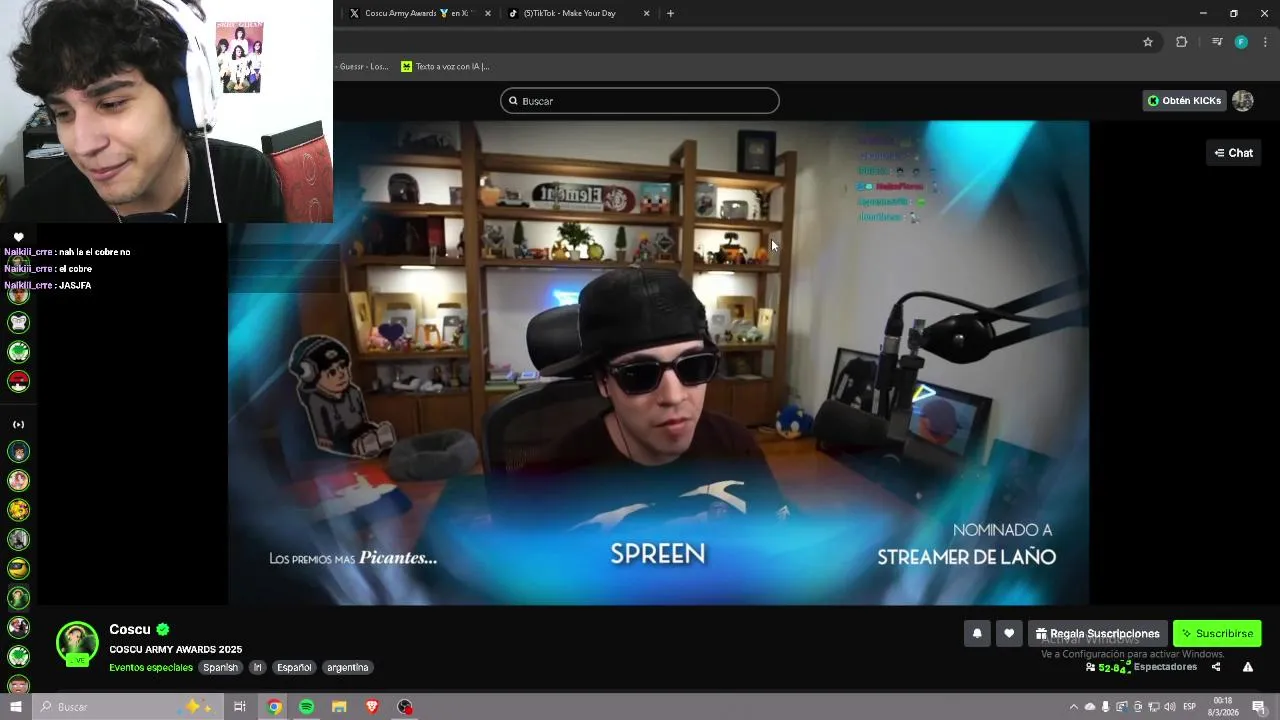The image size is (1280, 720).
Task: Expand the Chat panel
Action: coord(1233,153)
